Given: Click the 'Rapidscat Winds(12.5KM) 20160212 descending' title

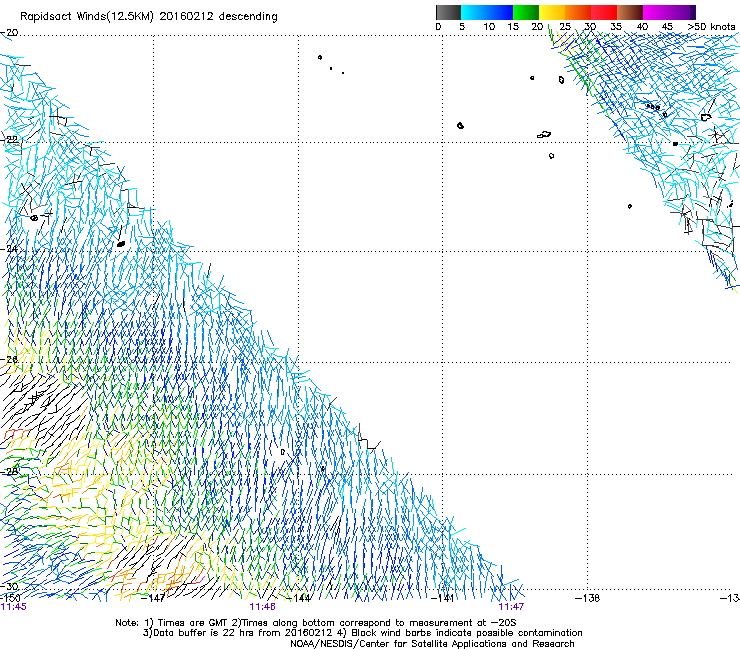Looking at the screenshot, I should pyautogui.click(x=149, y=17).
